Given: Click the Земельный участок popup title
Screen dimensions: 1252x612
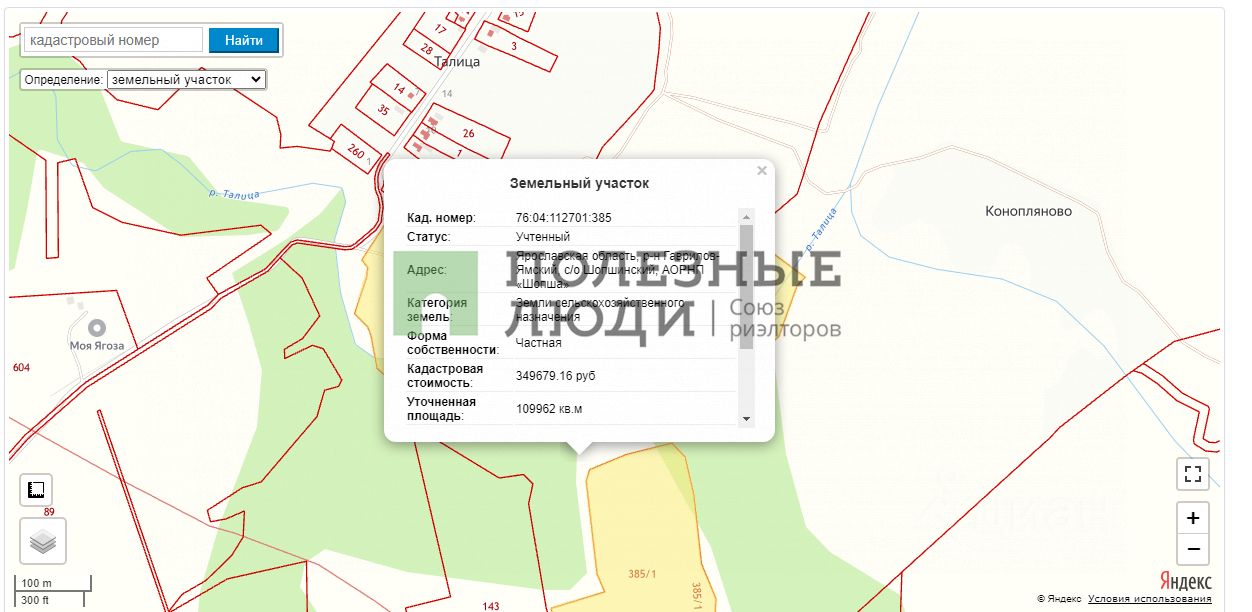Looking at the screenshot, I should click(579, 183).
